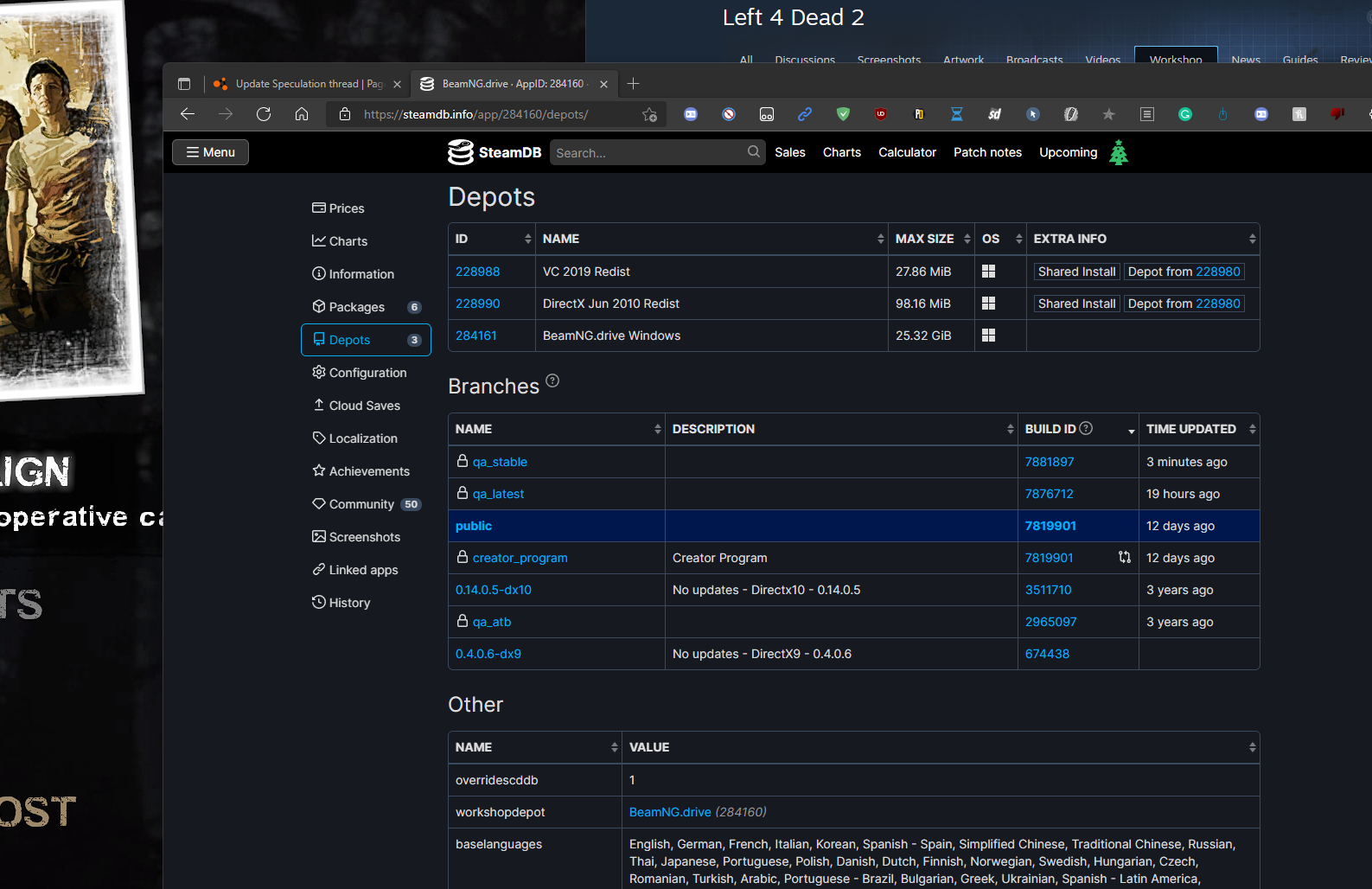The height and width of the screenshot is (889, 1372).
Task: Open the Linked apps sidebar section
Action: (366, 570)
